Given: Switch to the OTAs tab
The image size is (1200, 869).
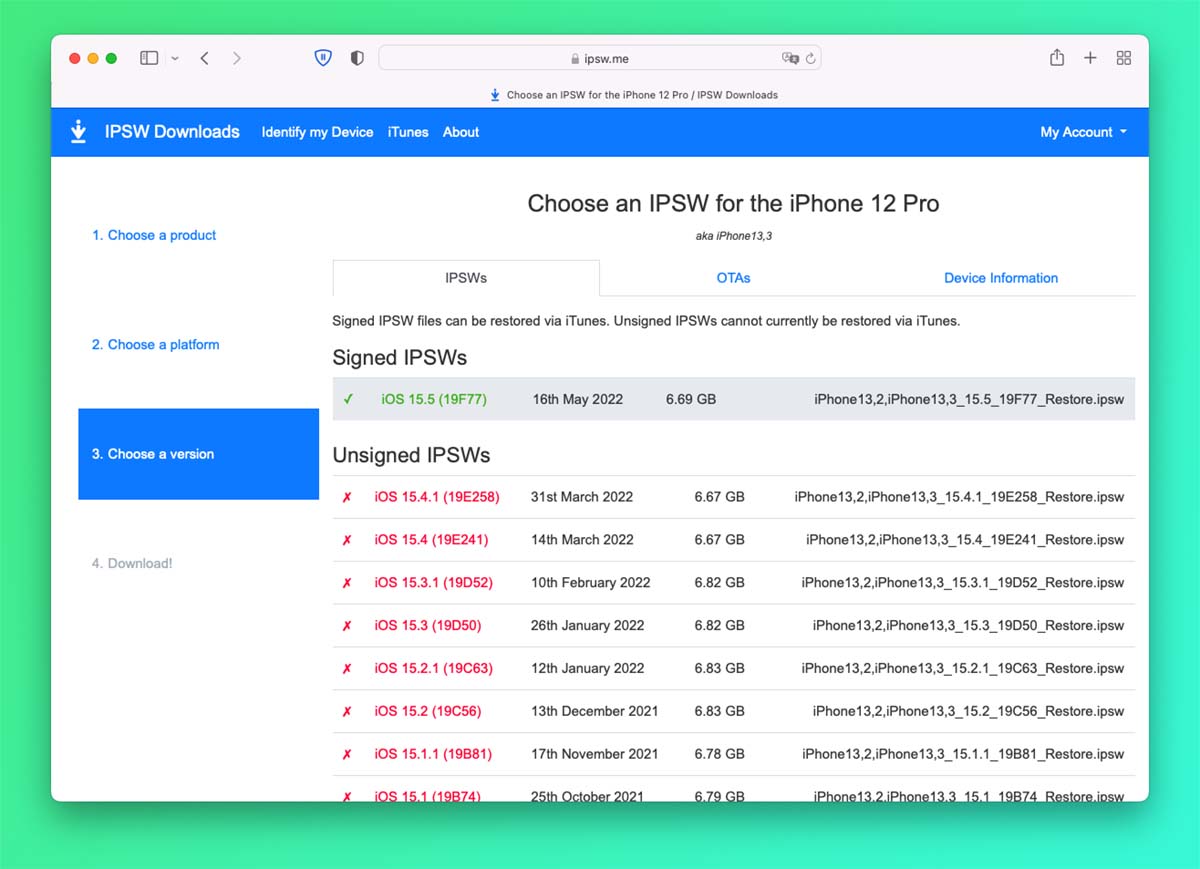Looking at the screenshot, I should [733, 278].
